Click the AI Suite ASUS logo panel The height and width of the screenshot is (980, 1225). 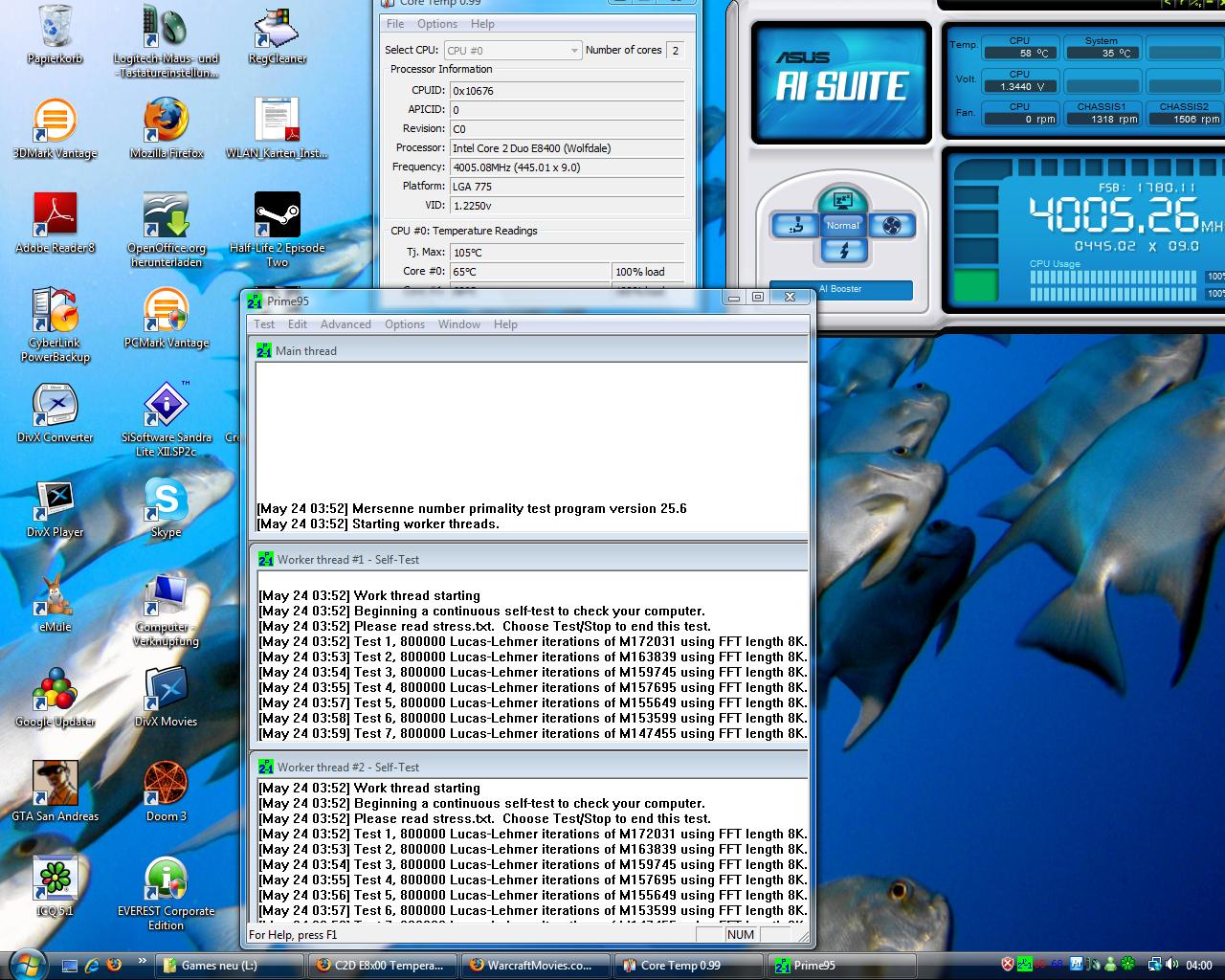(841, 82)
